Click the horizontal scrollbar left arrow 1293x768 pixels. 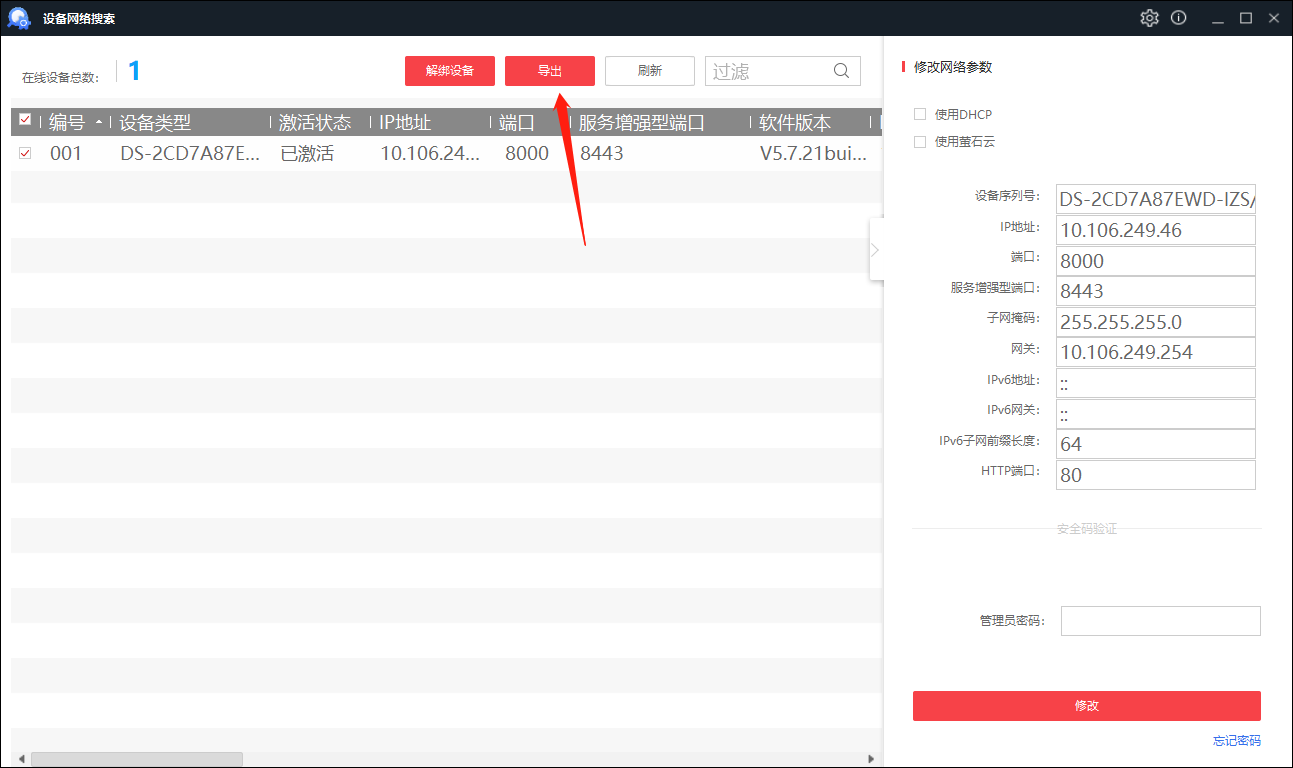pos(20,759)
